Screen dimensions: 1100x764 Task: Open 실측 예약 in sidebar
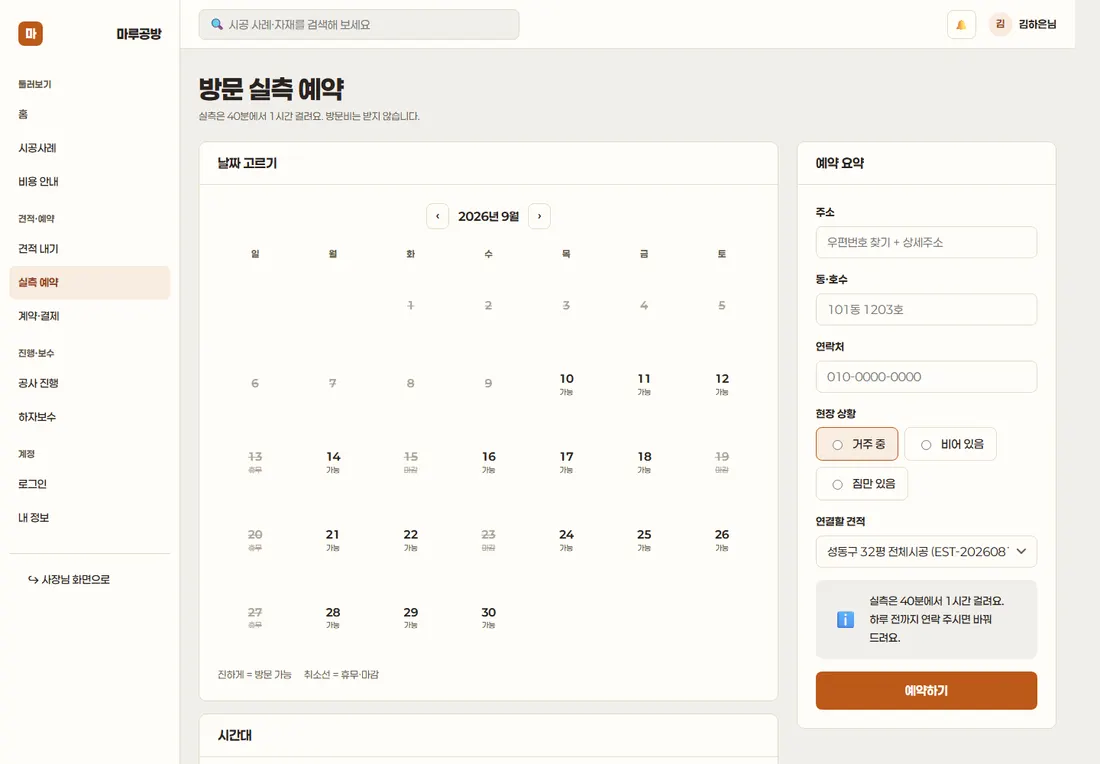(x=90, y=283)
